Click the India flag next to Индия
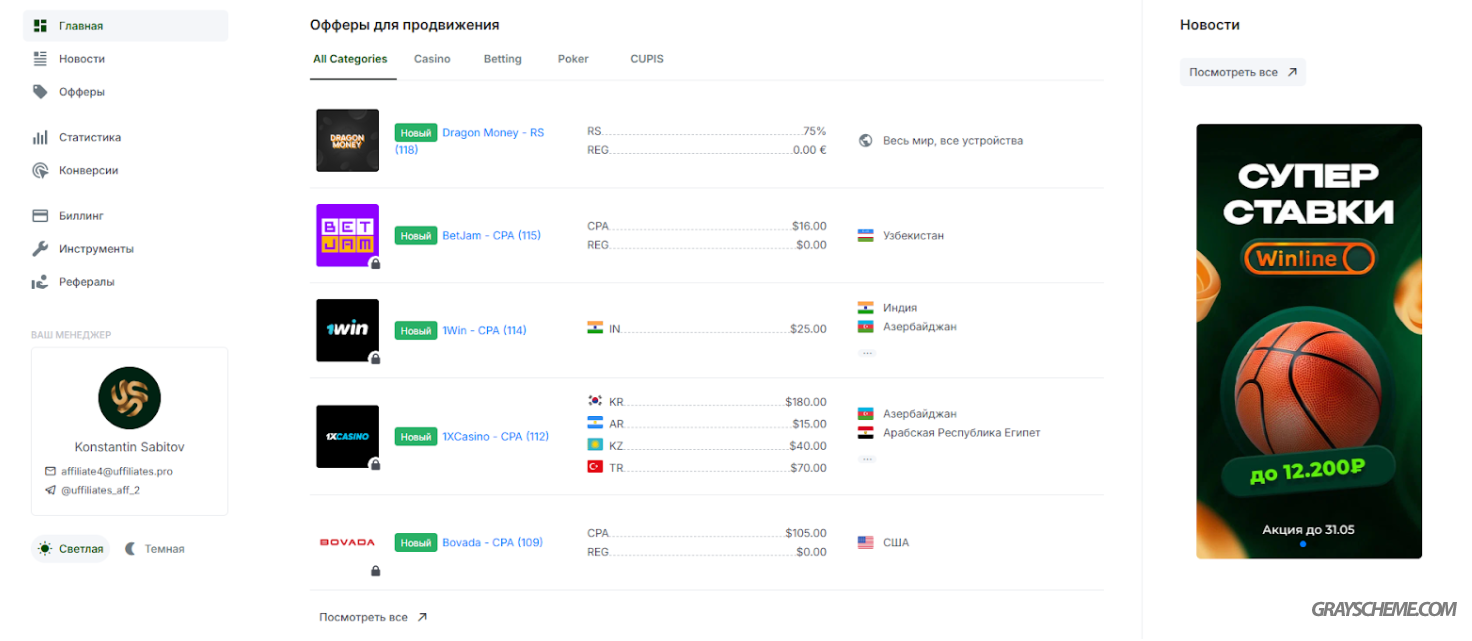This screenshot has width=1472, height=641. 866,308
